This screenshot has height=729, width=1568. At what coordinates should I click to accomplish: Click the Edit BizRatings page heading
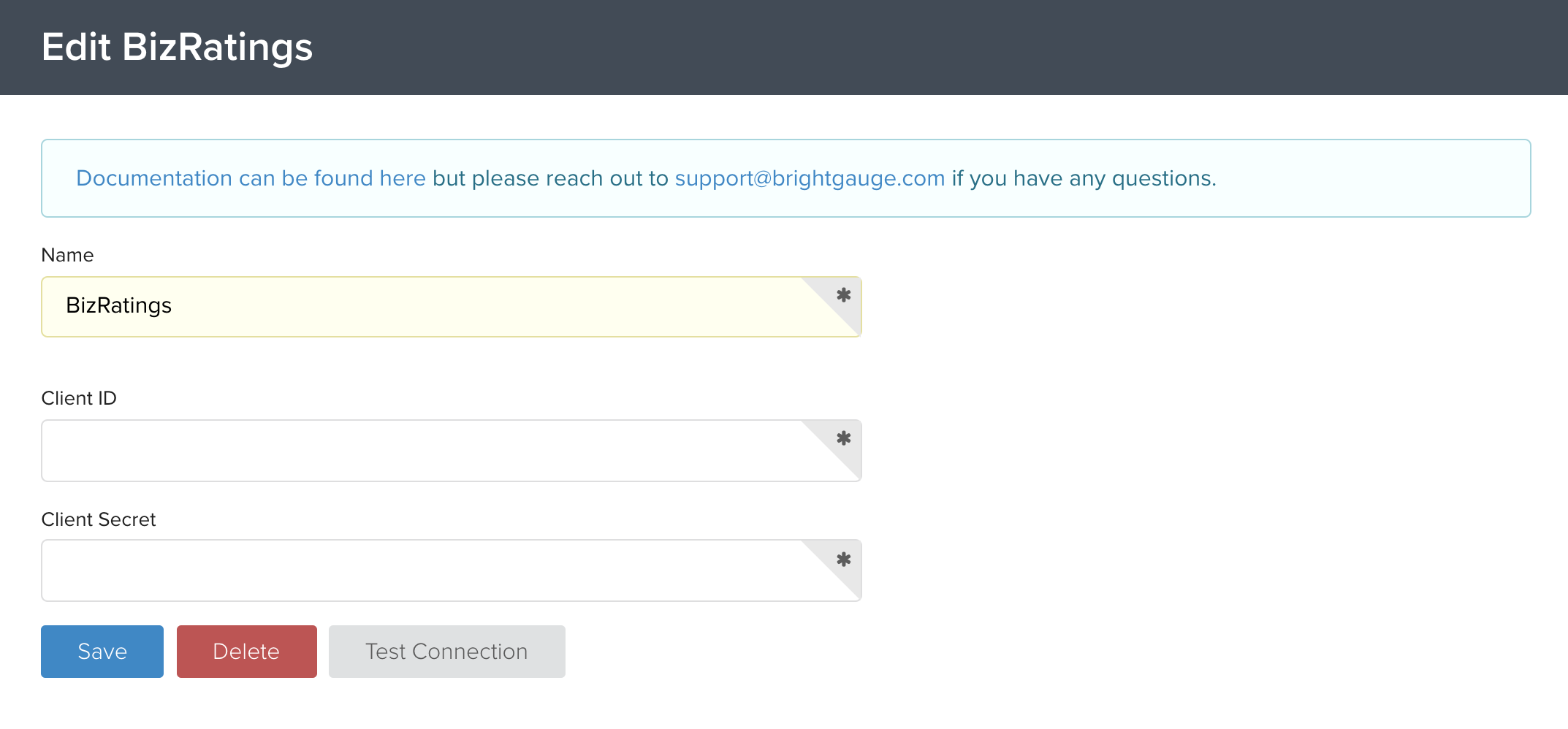point(177,47)
